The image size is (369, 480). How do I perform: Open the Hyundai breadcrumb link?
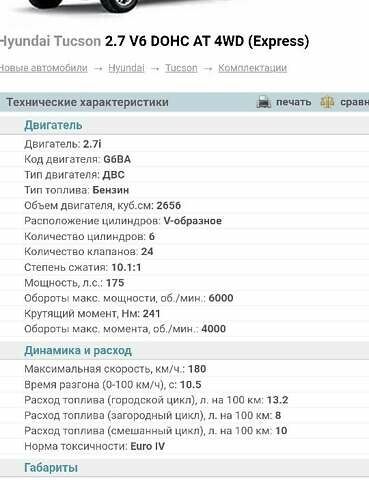click(126, 68)
